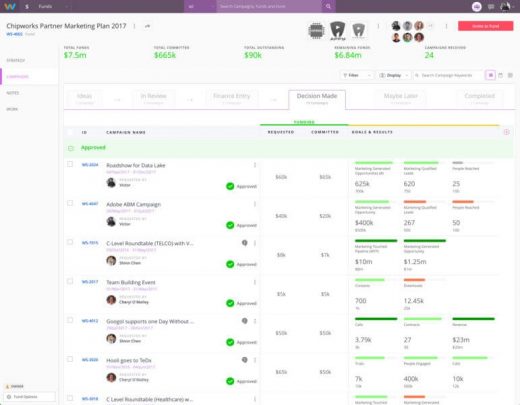Click the dark shield partner logo
This screenshot has height=405, width=520.
point(337,31)
